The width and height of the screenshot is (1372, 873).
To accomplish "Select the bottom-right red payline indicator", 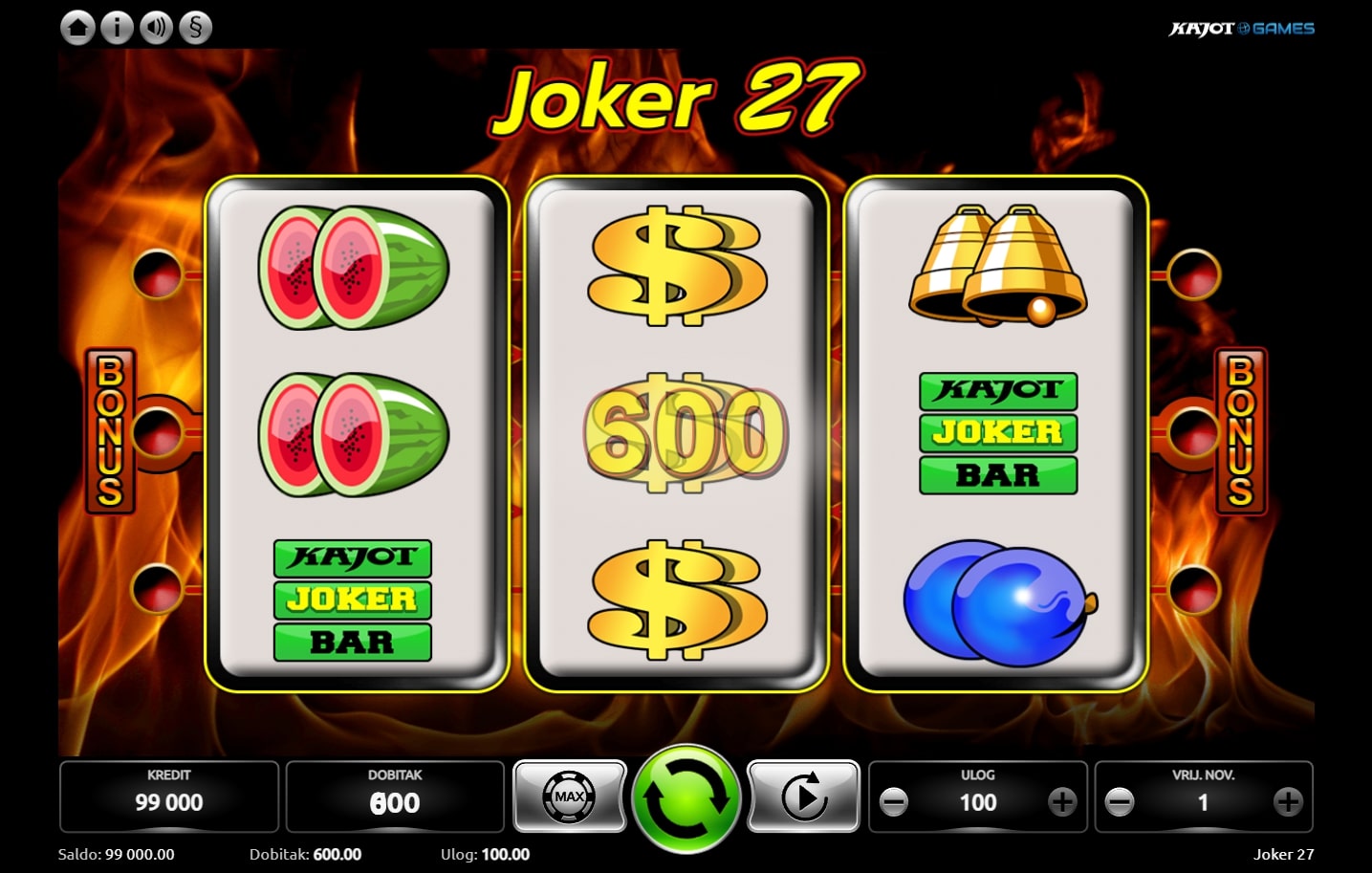I will click(x=1194, y=589).
